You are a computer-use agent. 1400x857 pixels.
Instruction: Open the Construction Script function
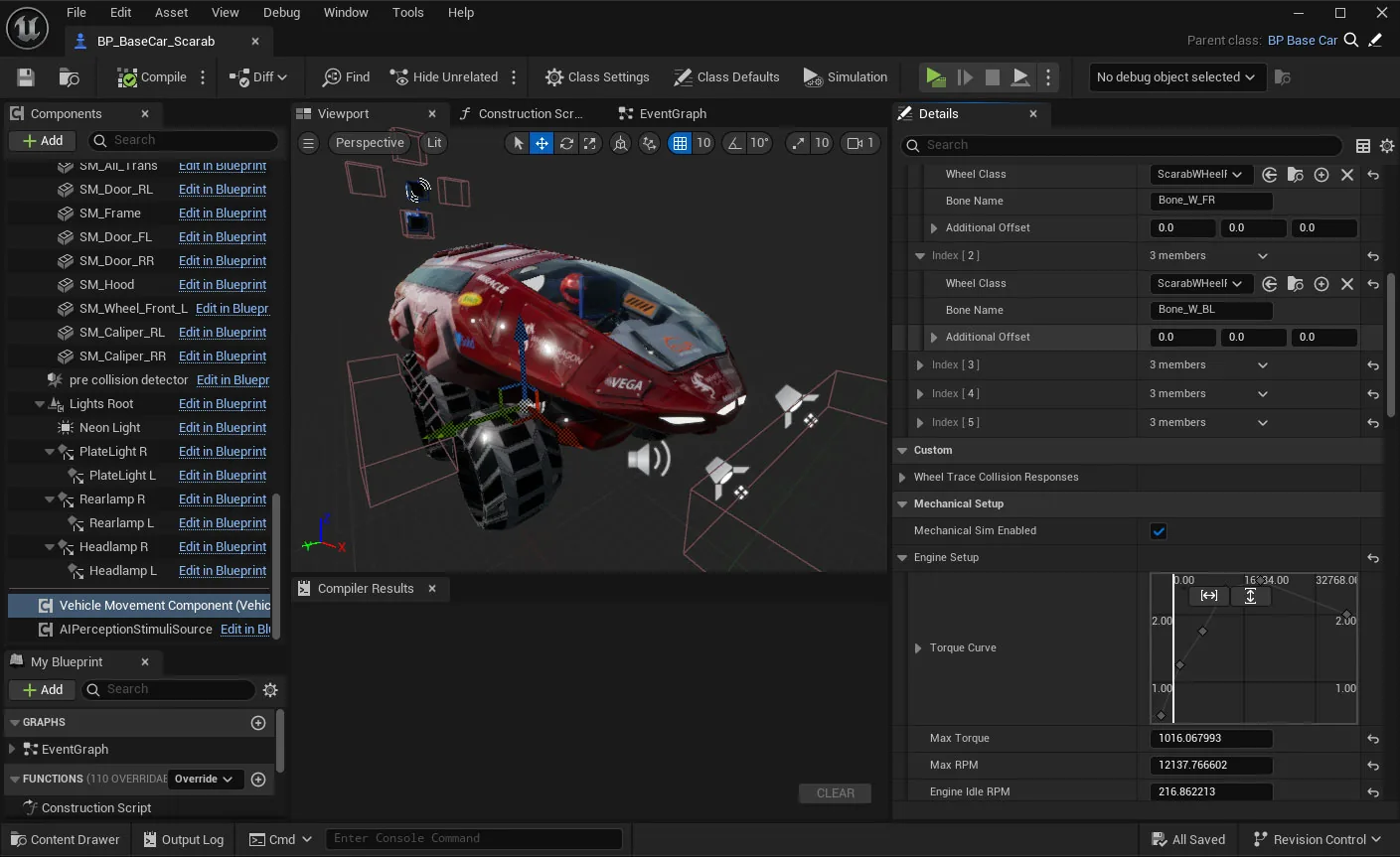click(96, 807)
